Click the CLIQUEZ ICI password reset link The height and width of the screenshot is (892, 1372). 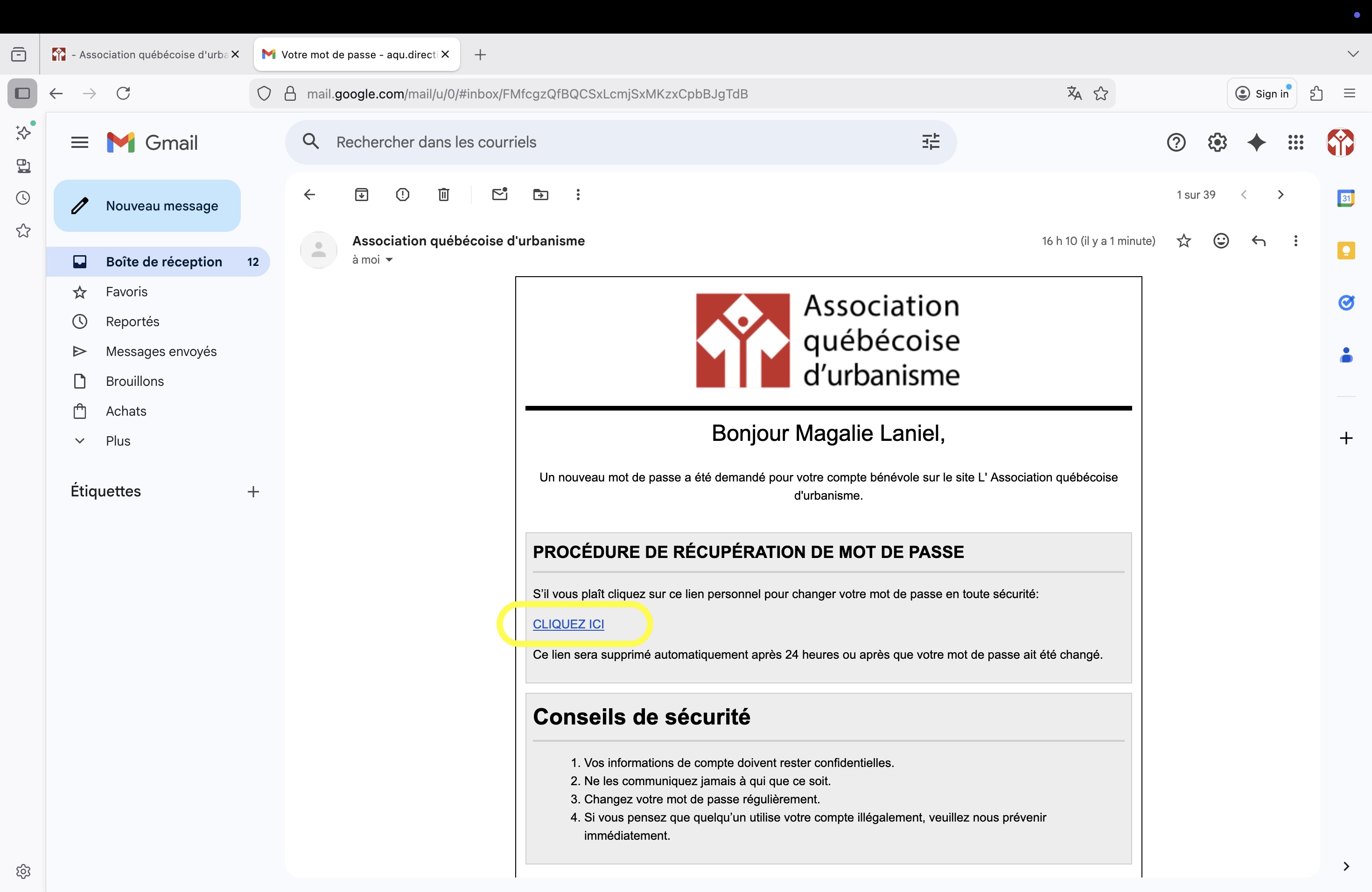(x=568, y=624)
